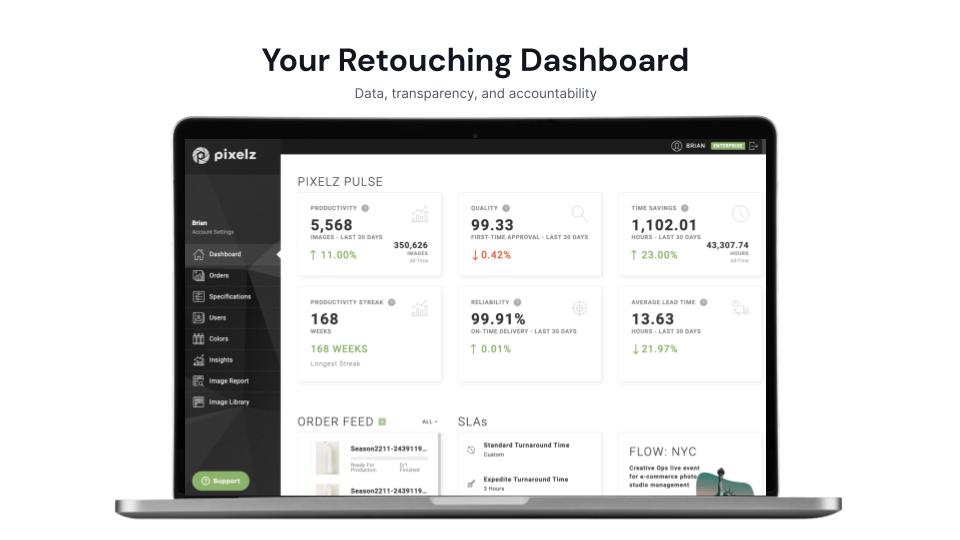Click the info icon beside Quality
The image size is (960, 540).
(x=506, y=208)
